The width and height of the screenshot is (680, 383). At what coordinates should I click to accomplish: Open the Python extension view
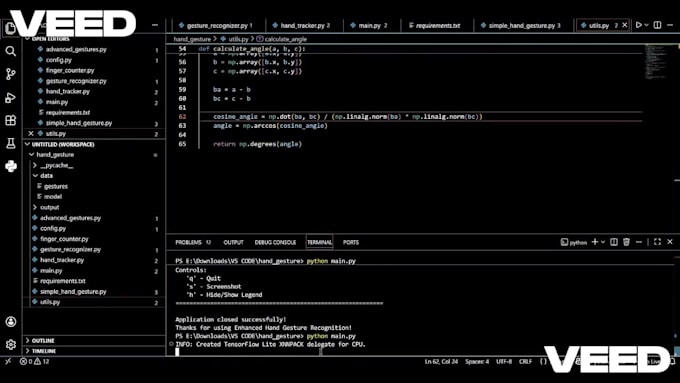click(10, 166)
